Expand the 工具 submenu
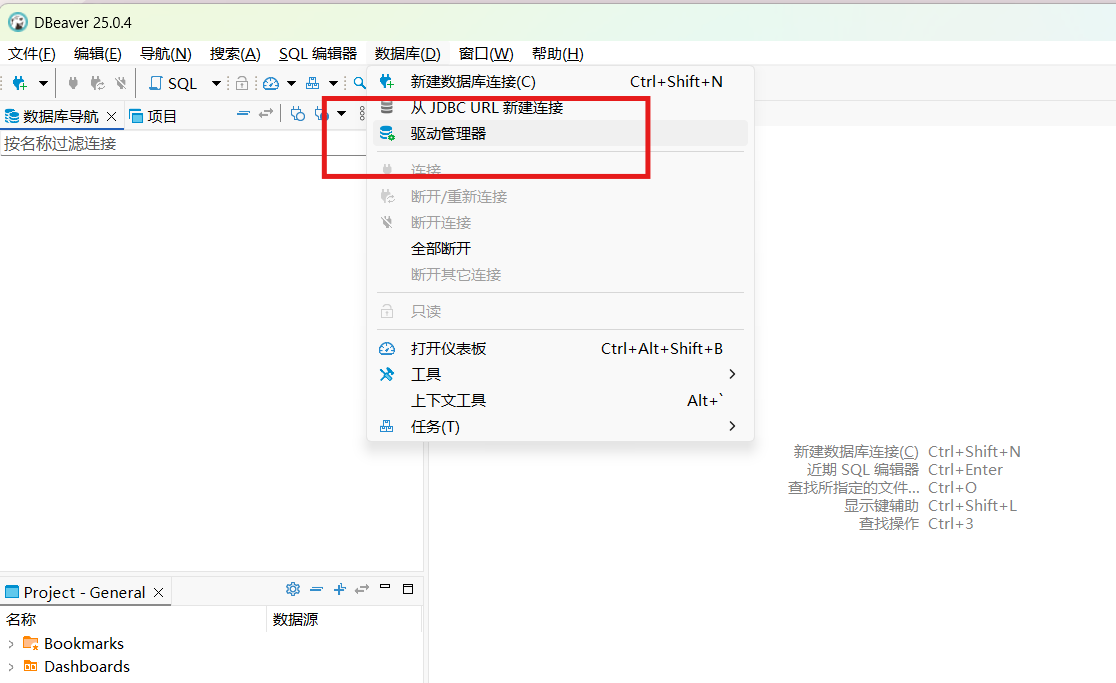 (x=560, y=374)
